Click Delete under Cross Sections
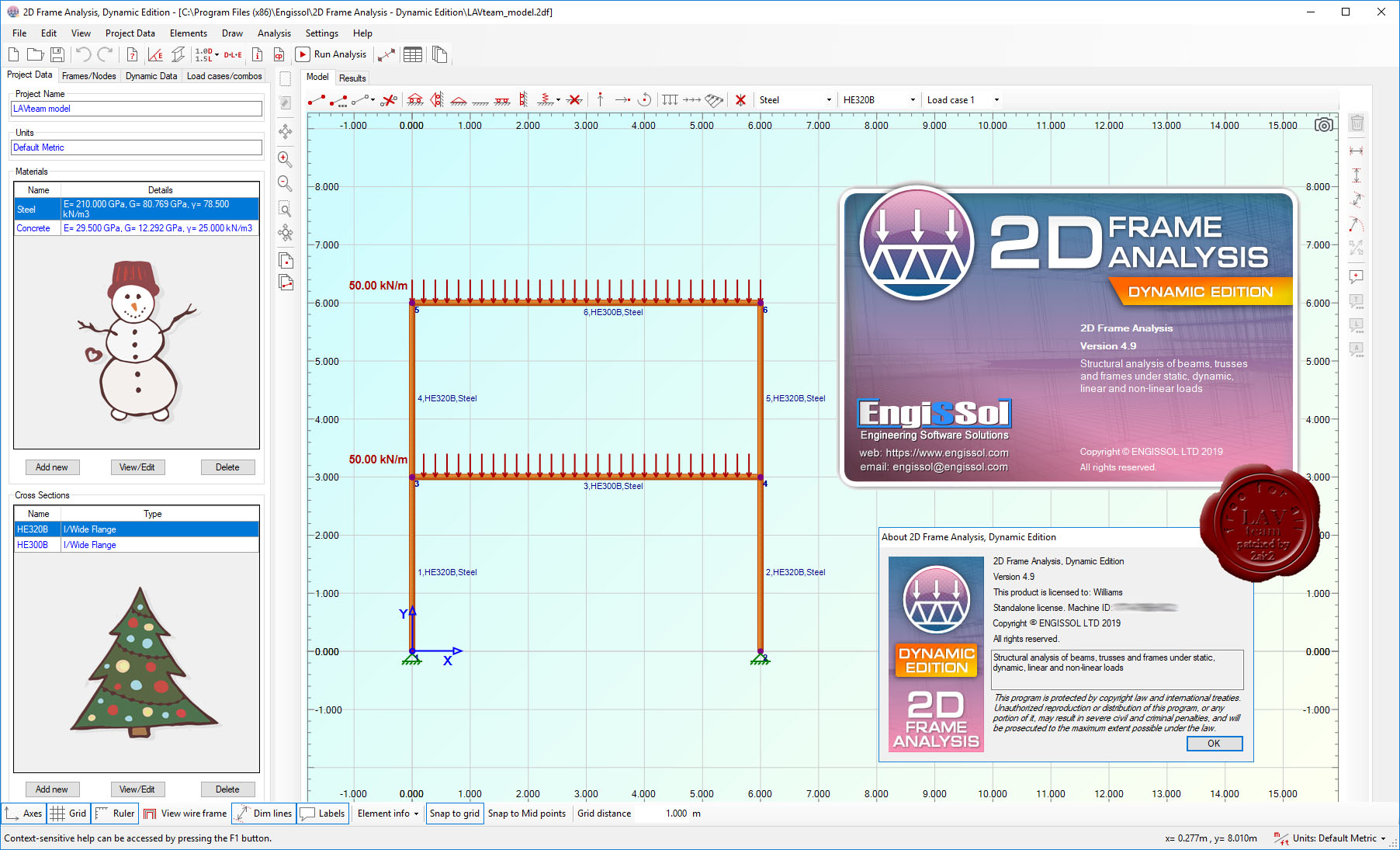Viewport: 1400px width, 850px height. tap(227, 789)
